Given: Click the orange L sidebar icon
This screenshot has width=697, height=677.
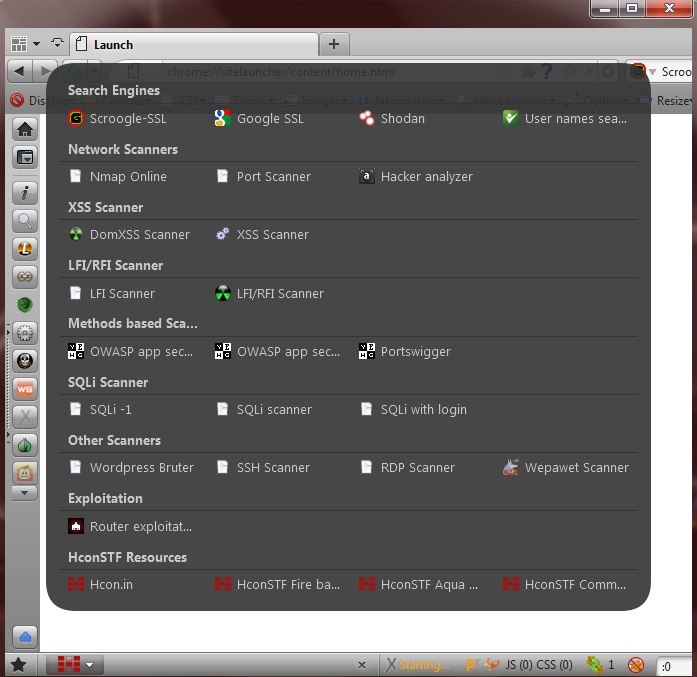Looking at the screenshot, I should click(x=25, y=249).
